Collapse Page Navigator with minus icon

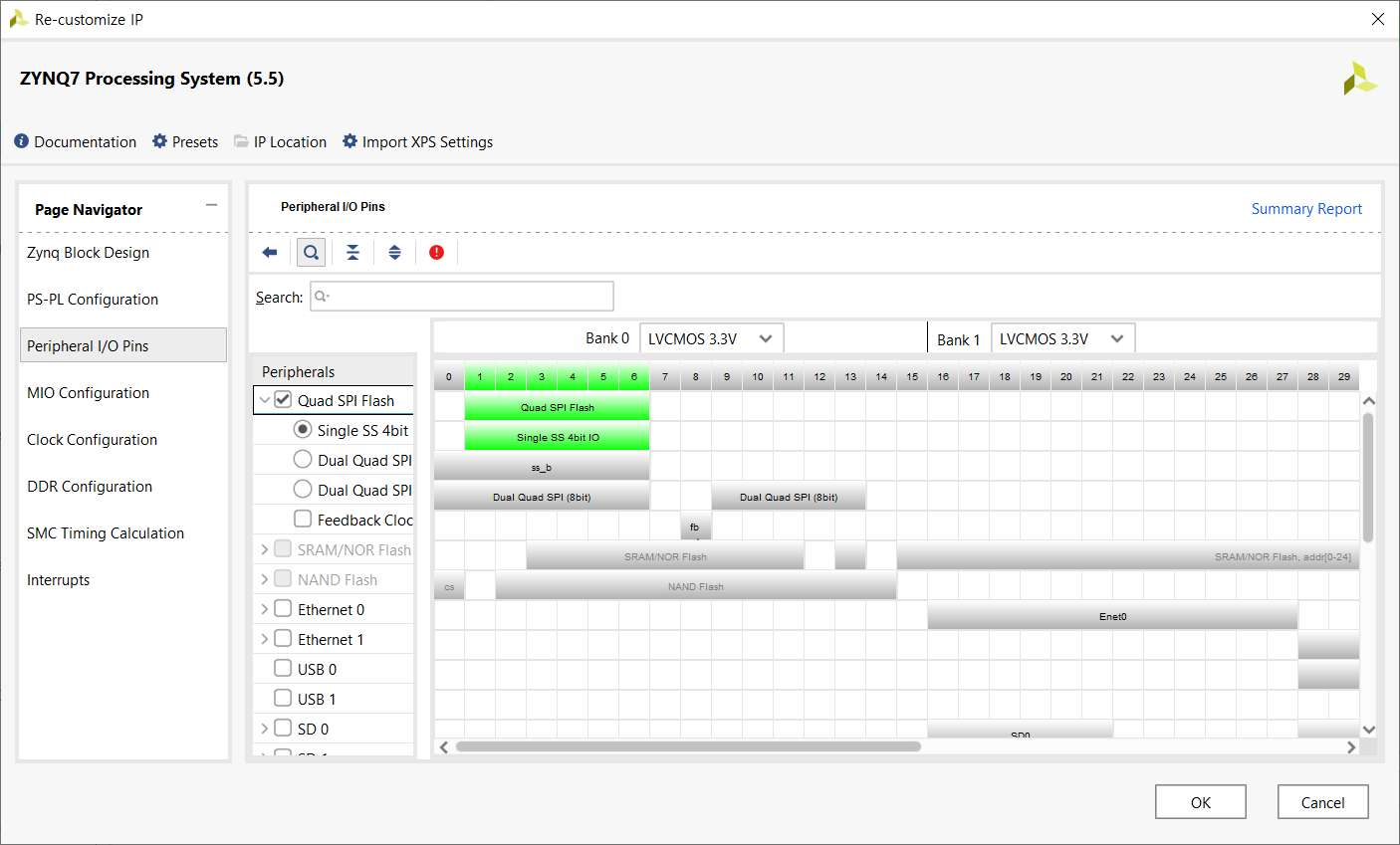pyautogui.click(x=211, y=205)
